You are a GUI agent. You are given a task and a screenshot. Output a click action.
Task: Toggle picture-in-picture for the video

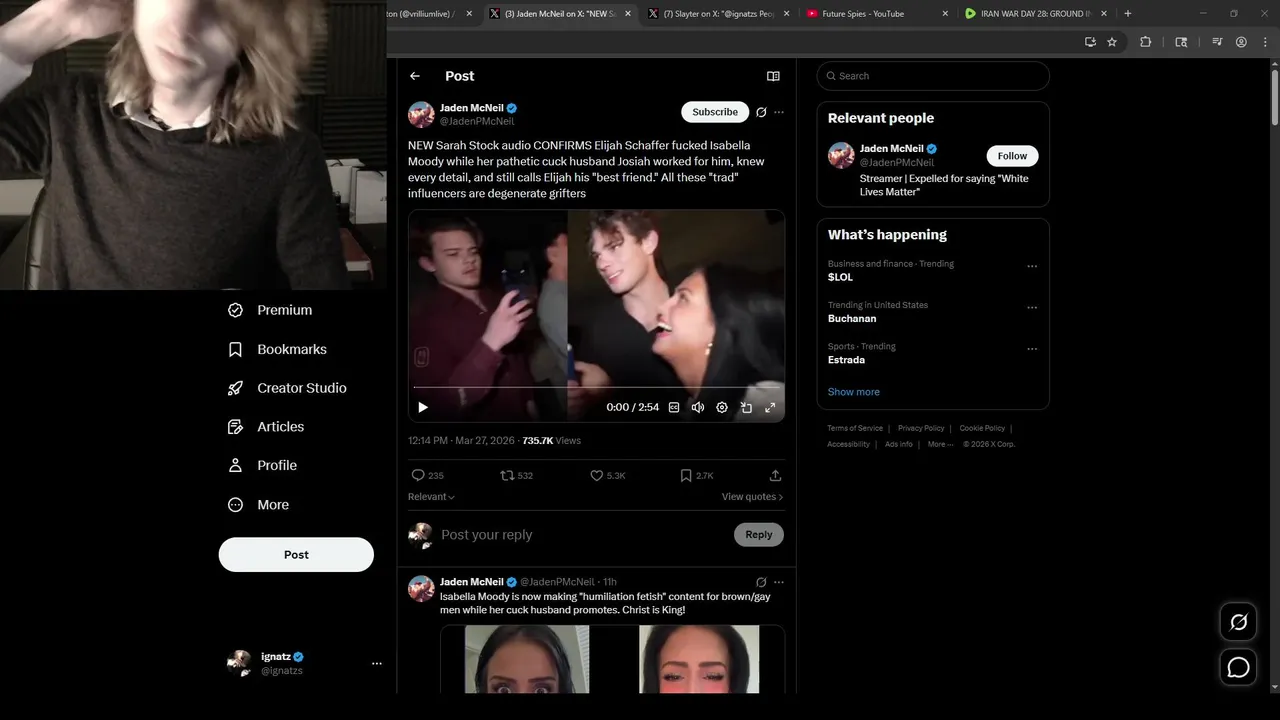point(746,407)
